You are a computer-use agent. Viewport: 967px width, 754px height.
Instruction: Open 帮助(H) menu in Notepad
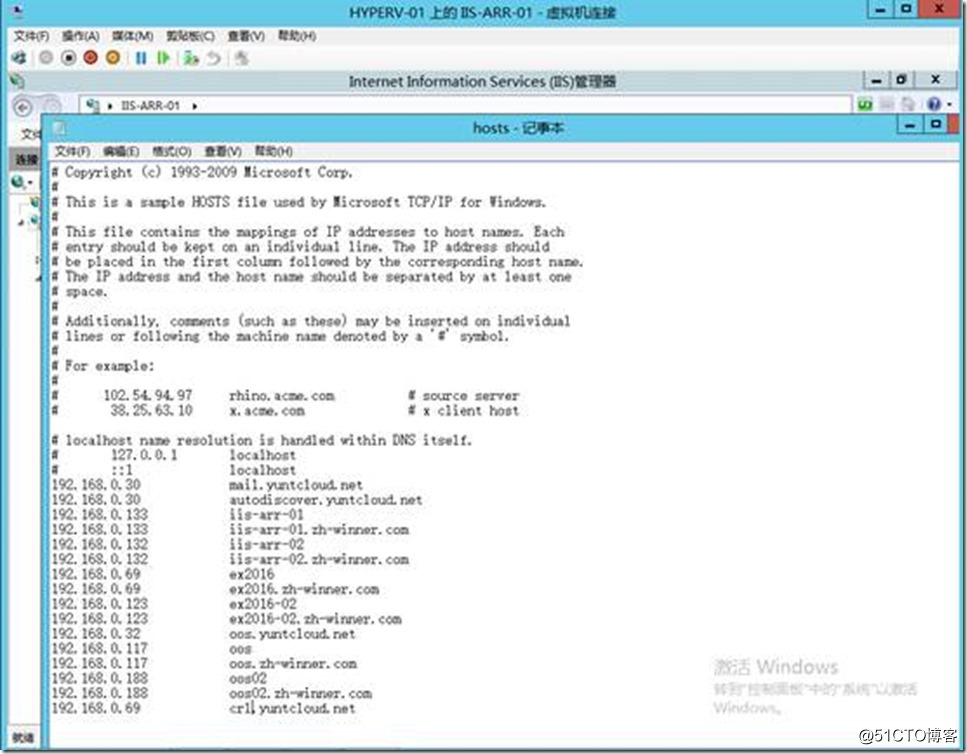click(x=273, y=151)
